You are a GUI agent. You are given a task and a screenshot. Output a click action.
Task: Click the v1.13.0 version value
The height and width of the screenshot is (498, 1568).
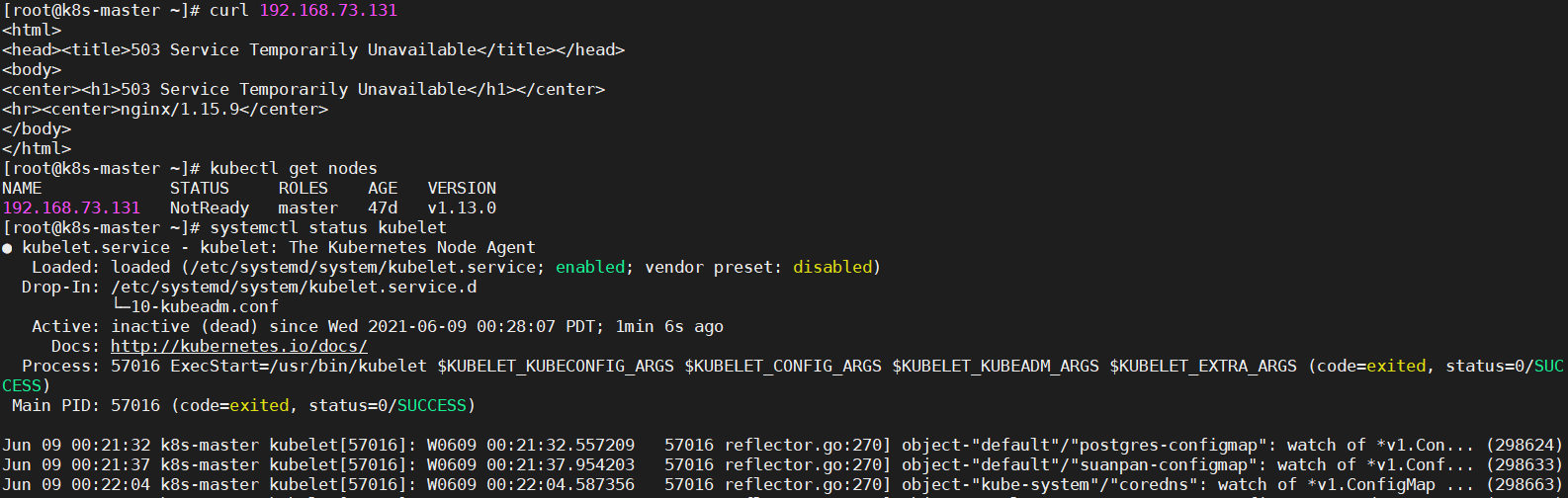point(462,207)
